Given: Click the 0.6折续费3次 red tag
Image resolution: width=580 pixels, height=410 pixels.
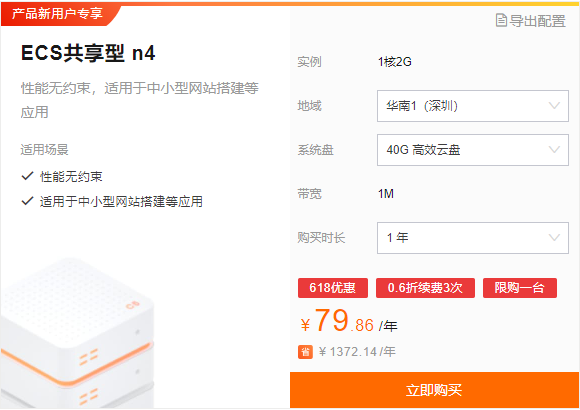Looking at the screenshot, I should pyautogui.click(x=425, y=288).
